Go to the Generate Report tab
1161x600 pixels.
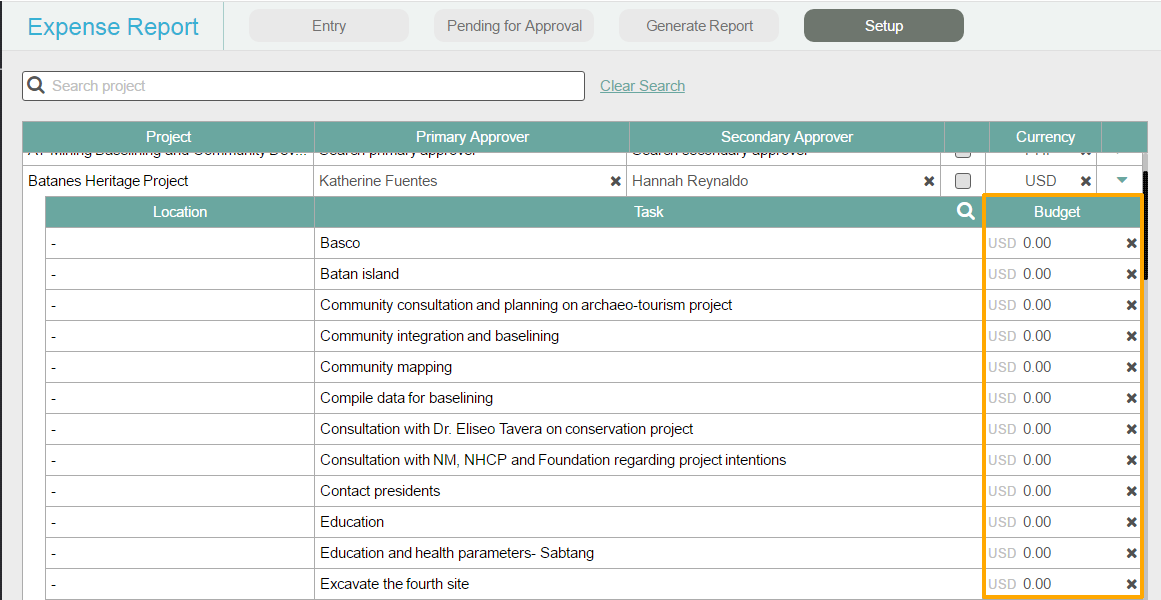(x=699, y=26)
